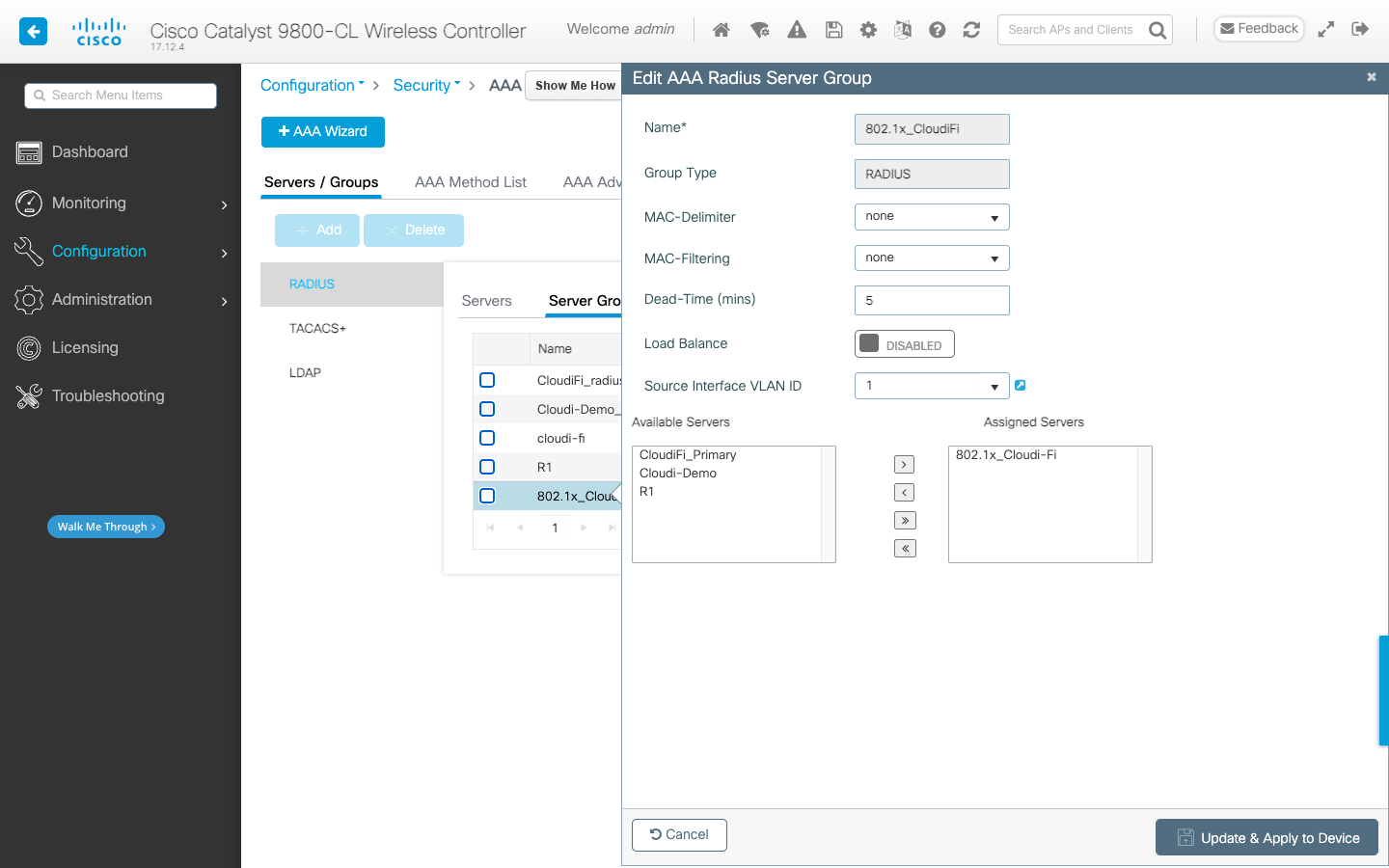This screenshot has width=1389, height=868.
Task: Refresh the page using the sync icon
Action: [x=971, y=29]
